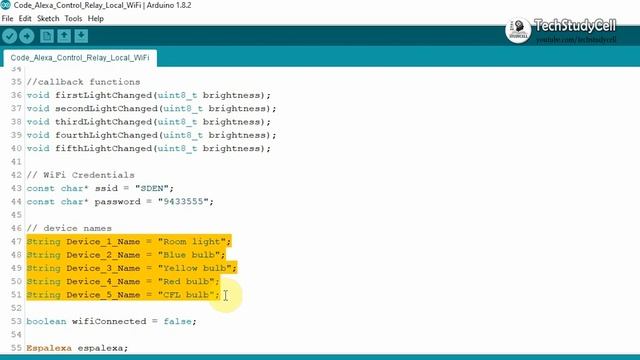The height and width of the screenshot is (360, 640).
Task: Click the Upload arrow button
Action: [x=27, y=36]
